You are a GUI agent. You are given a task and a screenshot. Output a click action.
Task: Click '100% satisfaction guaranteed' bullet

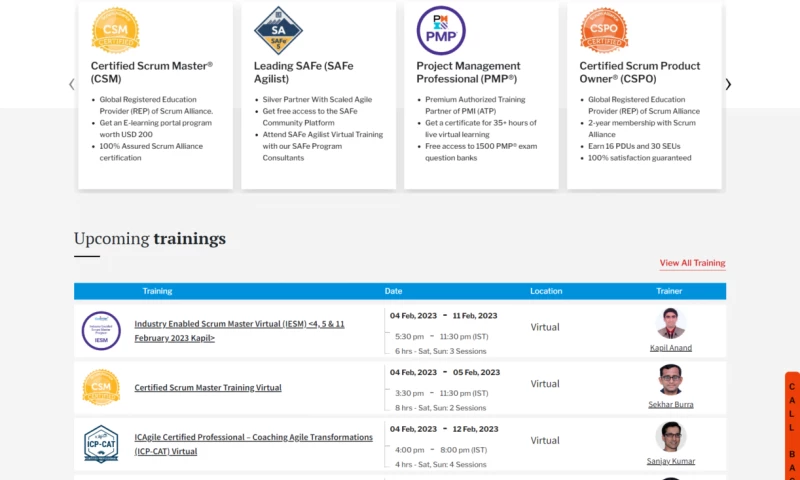(x=640, y=158)
